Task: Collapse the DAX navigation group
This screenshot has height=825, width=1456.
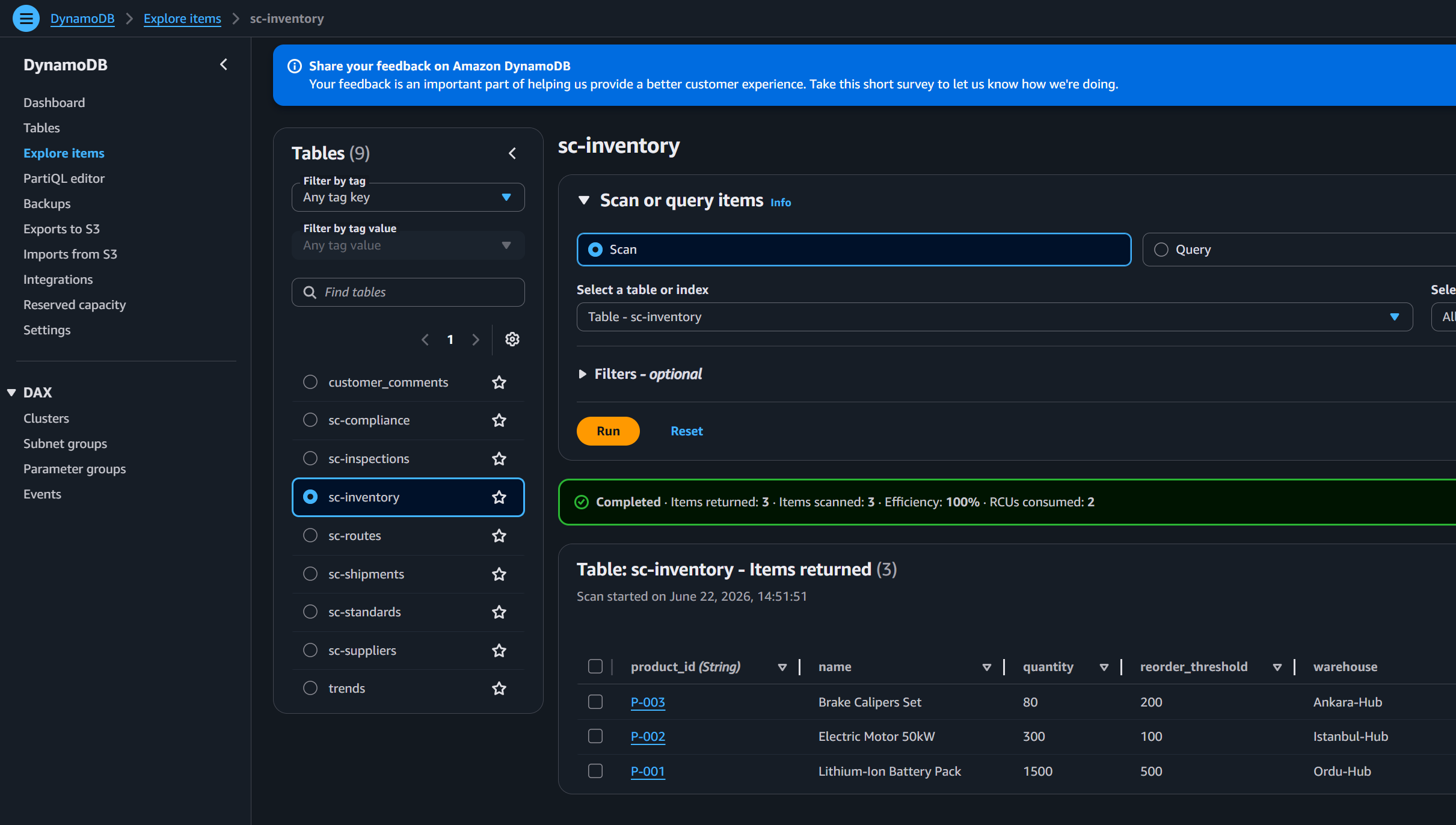Action: point(11,393)
